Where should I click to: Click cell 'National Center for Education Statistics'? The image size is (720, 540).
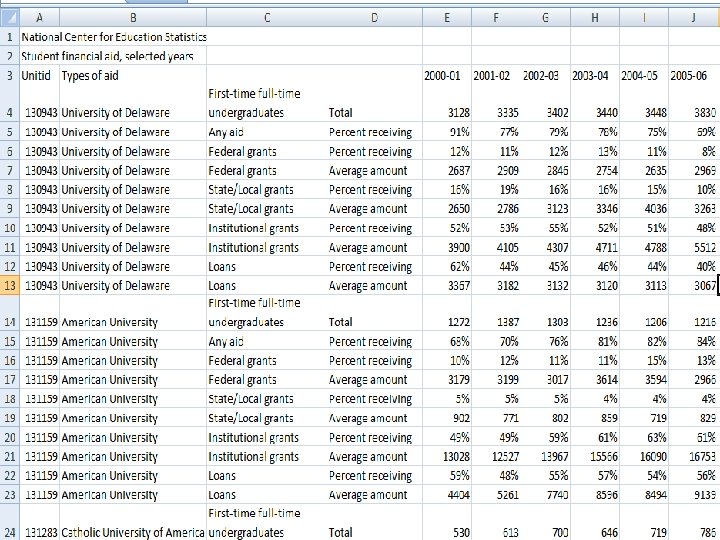(x=114, y=37)
